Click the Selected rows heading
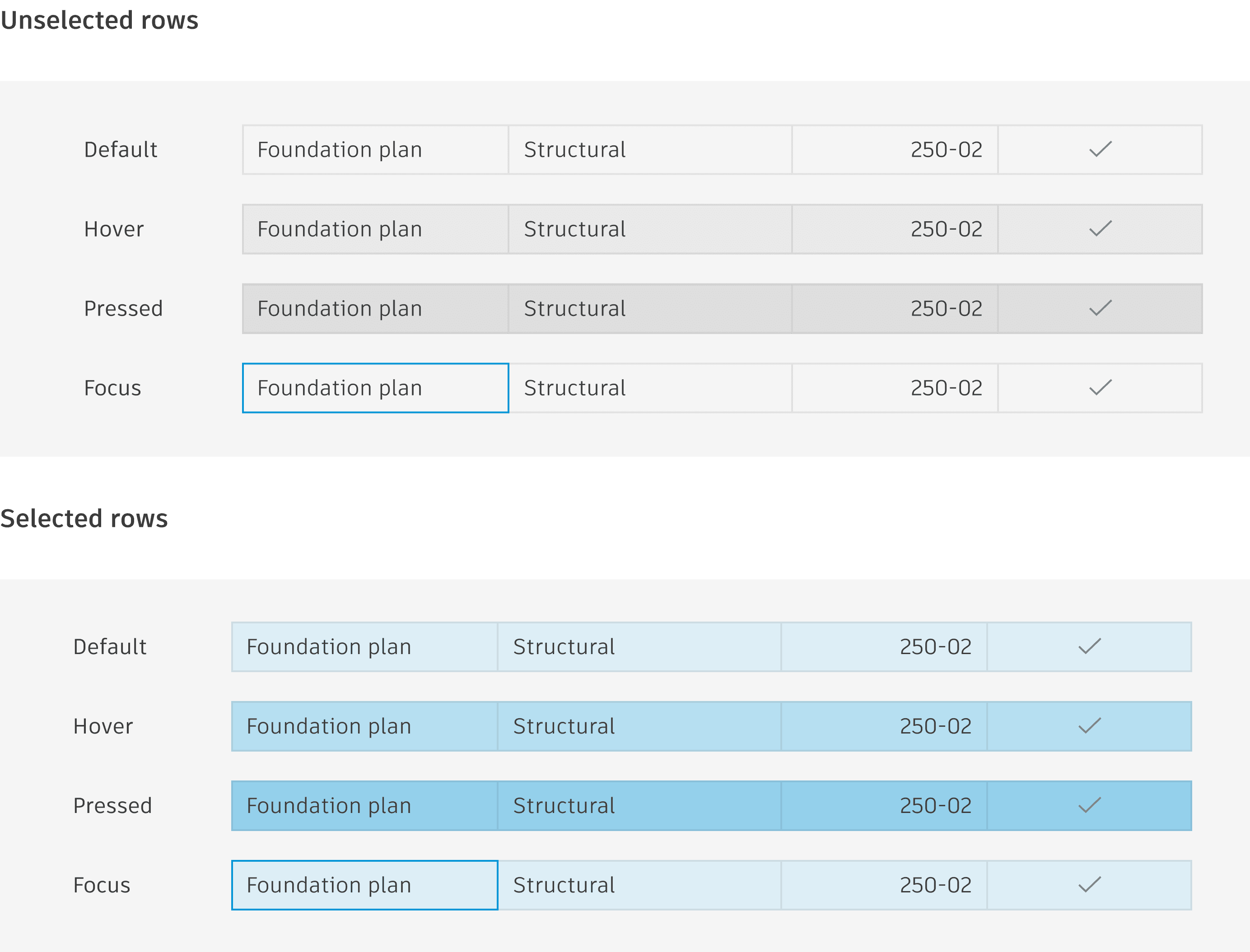The width and height of the screenshot is (1250, 952). coord(84,519)
